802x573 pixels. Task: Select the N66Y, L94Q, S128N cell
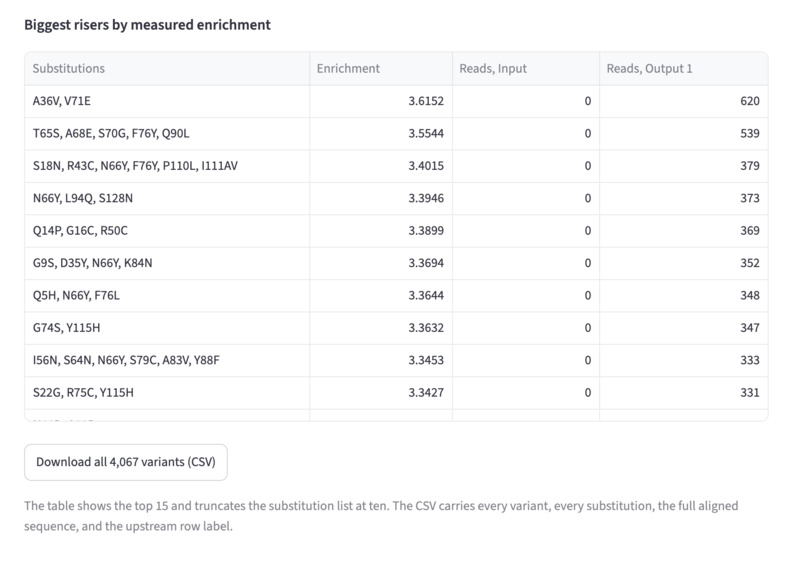click(x=167, y=199)
